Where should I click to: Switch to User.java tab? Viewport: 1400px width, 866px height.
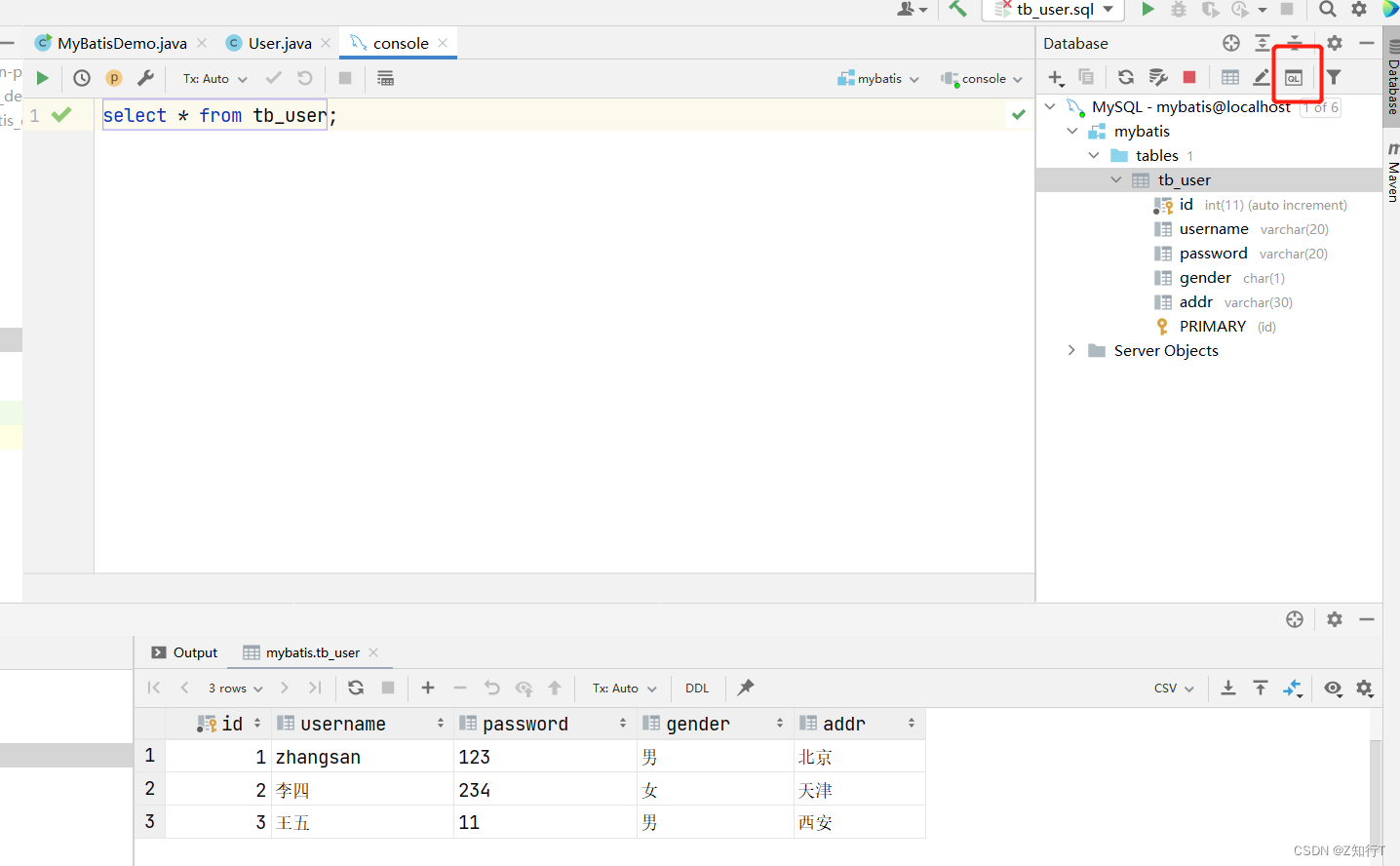coord(280,43)
